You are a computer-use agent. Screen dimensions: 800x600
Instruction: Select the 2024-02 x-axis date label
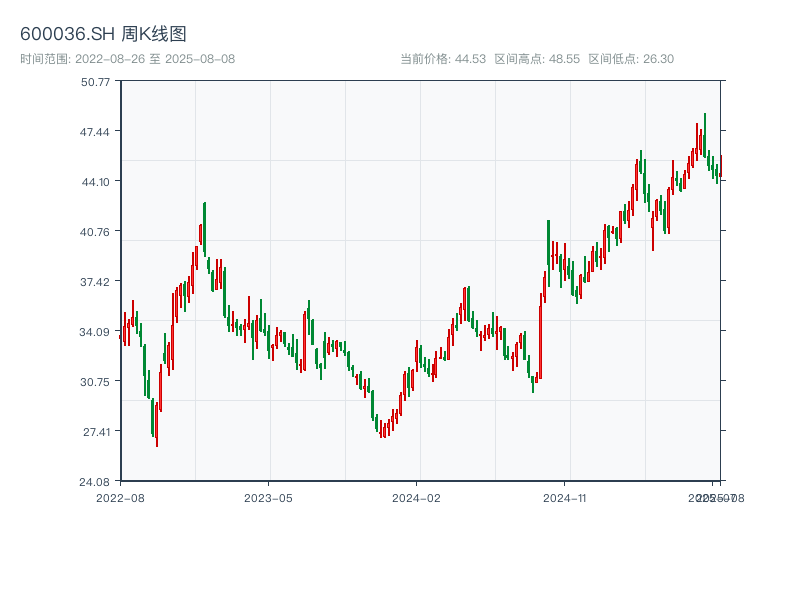417,497
